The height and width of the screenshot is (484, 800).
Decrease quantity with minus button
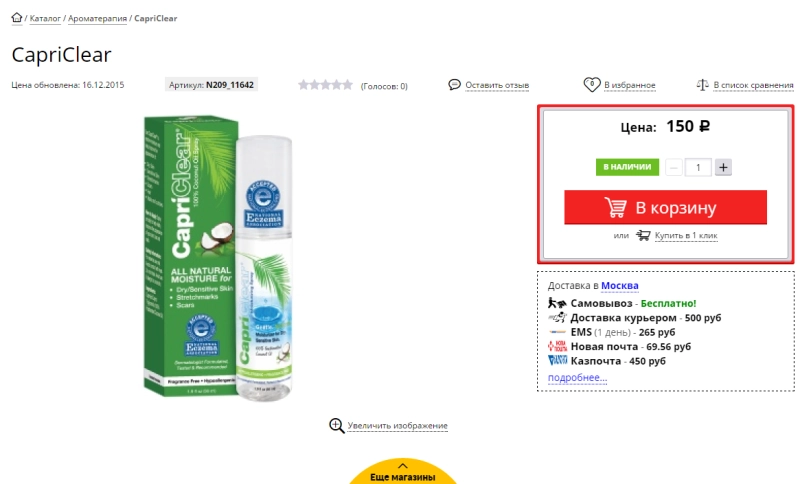point(675,167)
